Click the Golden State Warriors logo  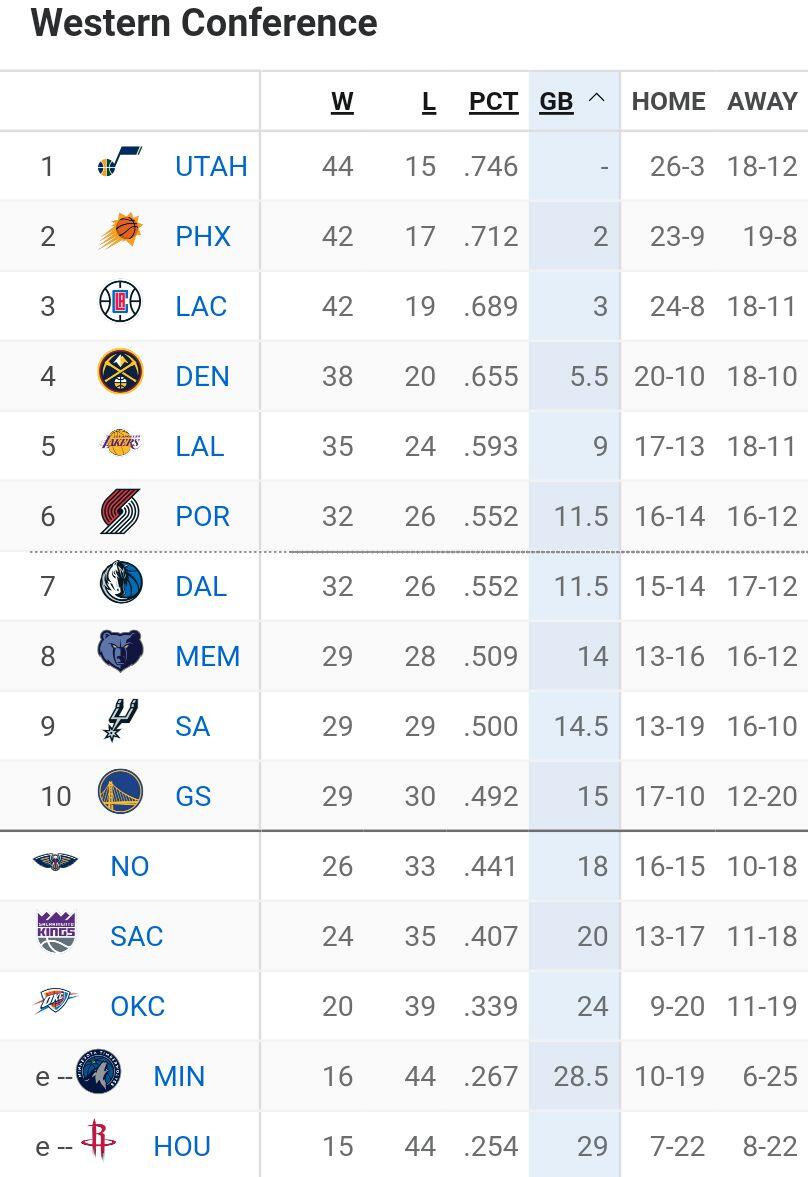pos(120,793)
